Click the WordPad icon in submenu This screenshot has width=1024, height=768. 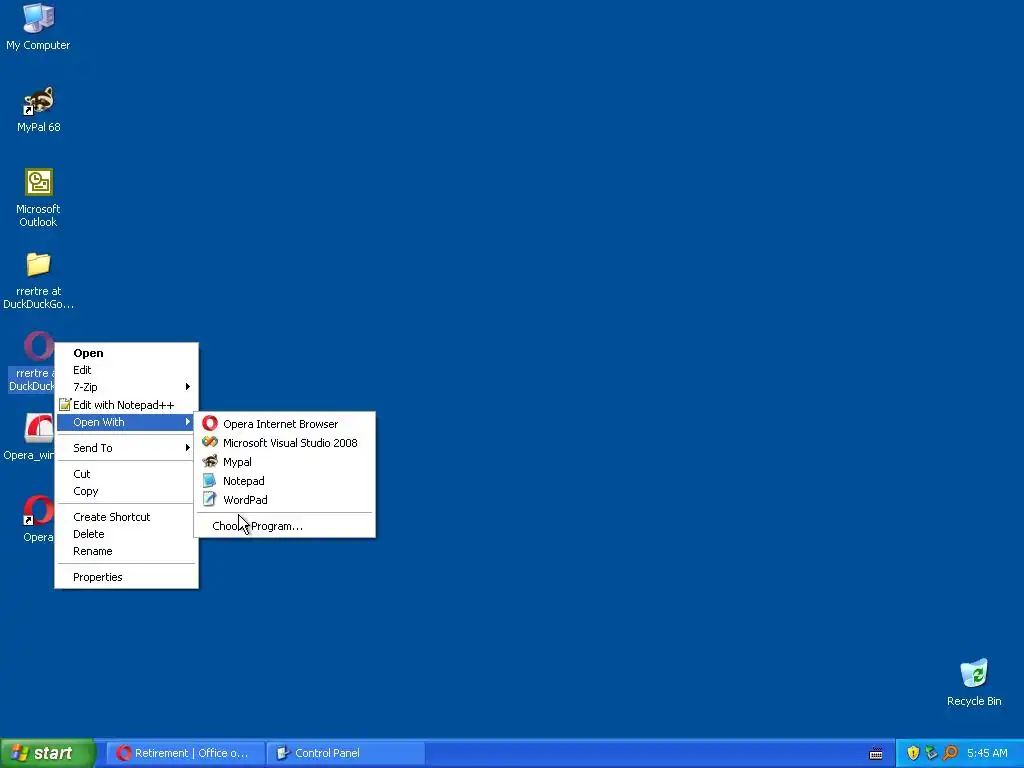(x=210, y=499)
